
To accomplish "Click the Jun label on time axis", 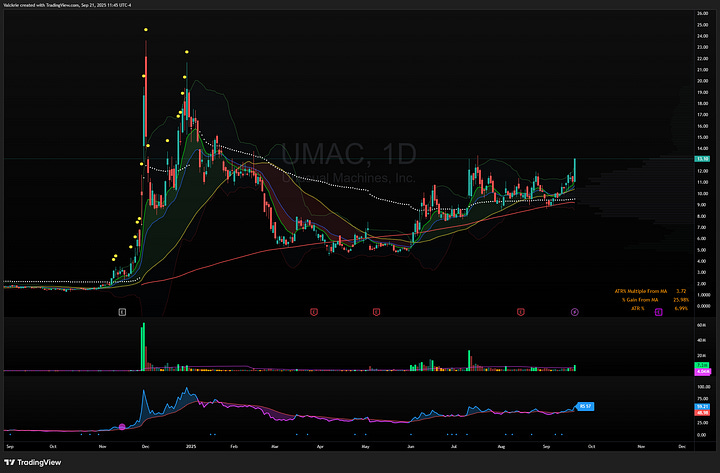I will (x=411, y=446).
